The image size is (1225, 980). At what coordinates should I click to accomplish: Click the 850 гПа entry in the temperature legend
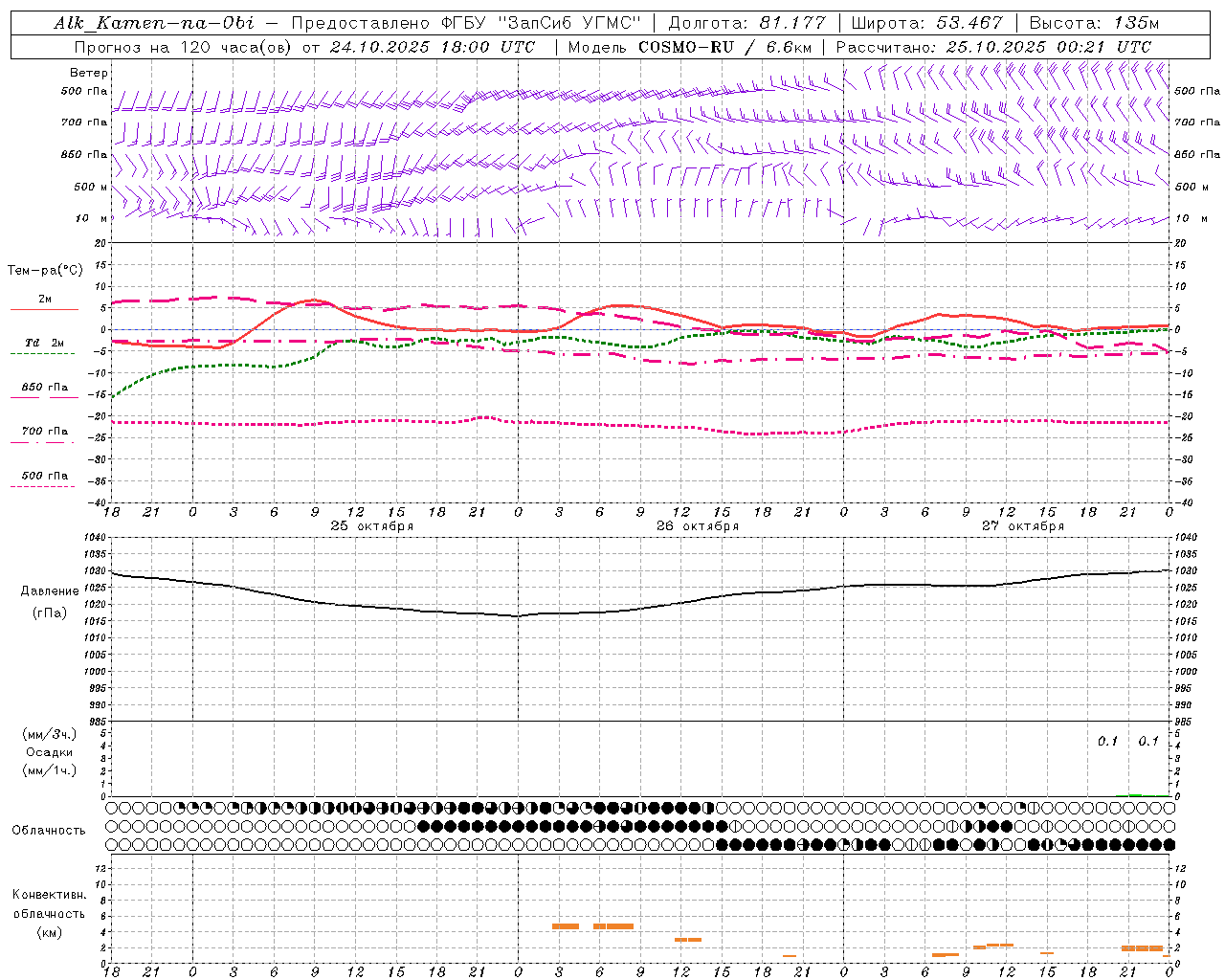pyautogui.click(x=45, y=388)
